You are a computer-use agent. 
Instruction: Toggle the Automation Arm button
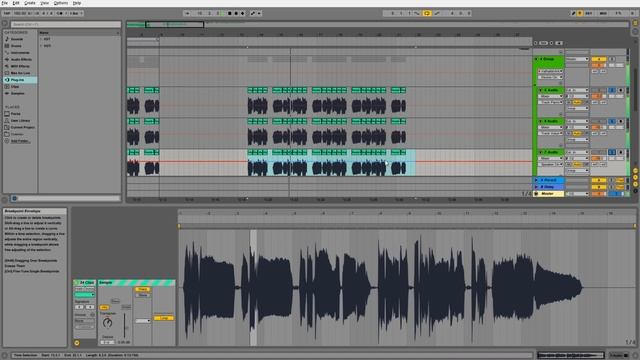[253, 13]
